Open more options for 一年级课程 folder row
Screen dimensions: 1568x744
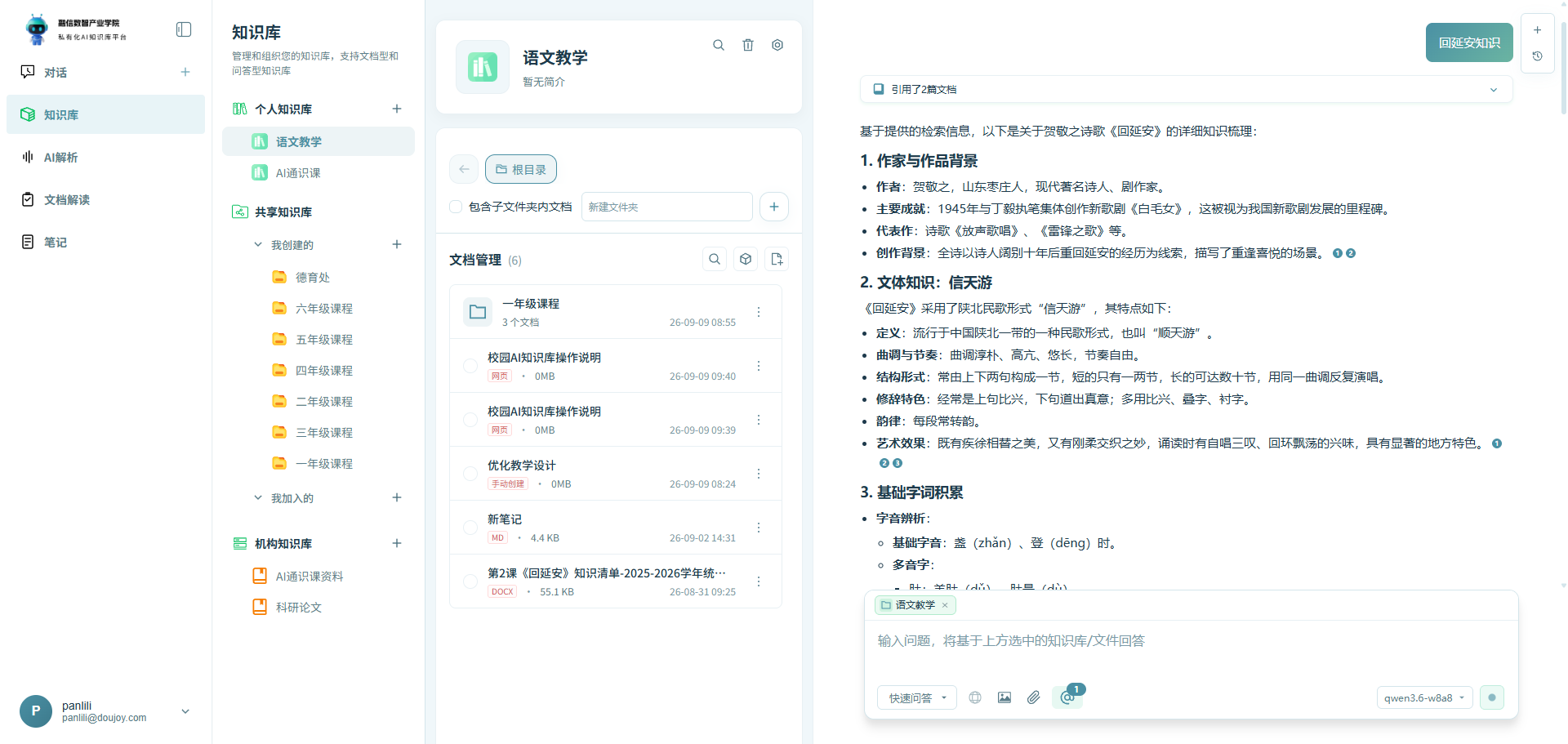coord(759,312)
